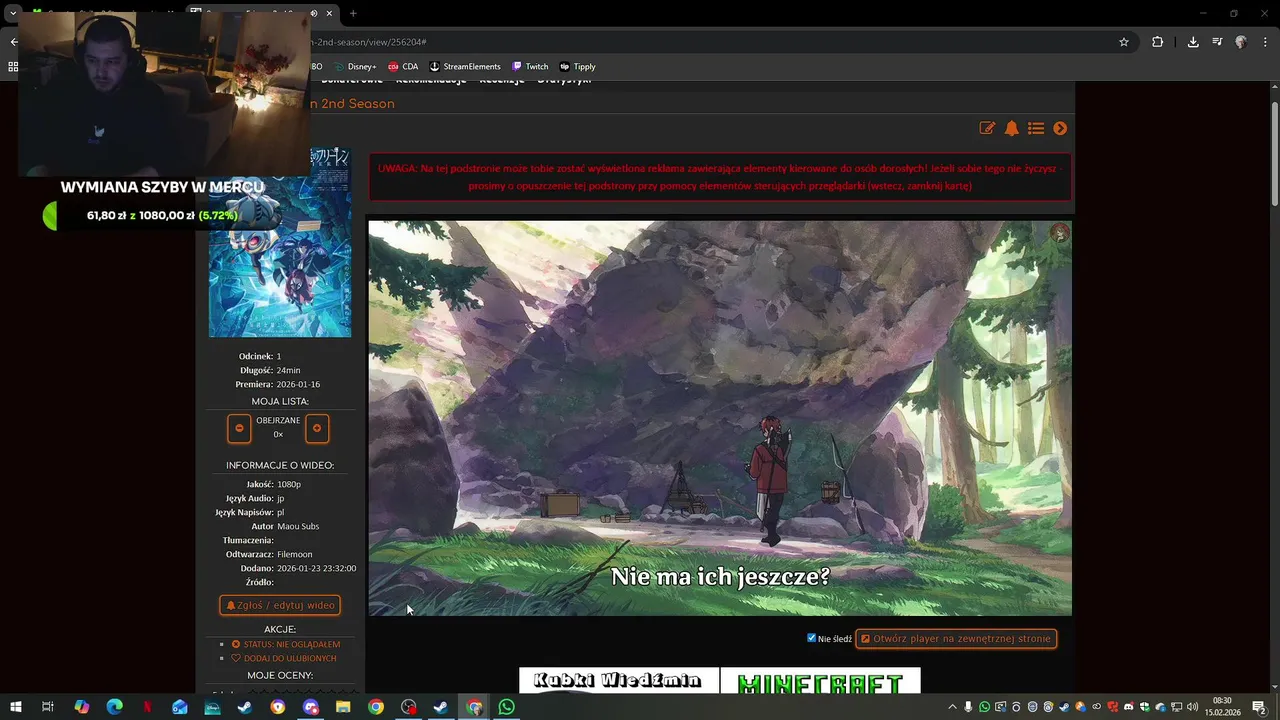
Task: Open the Windows Start menu
Action: (15, 707)
